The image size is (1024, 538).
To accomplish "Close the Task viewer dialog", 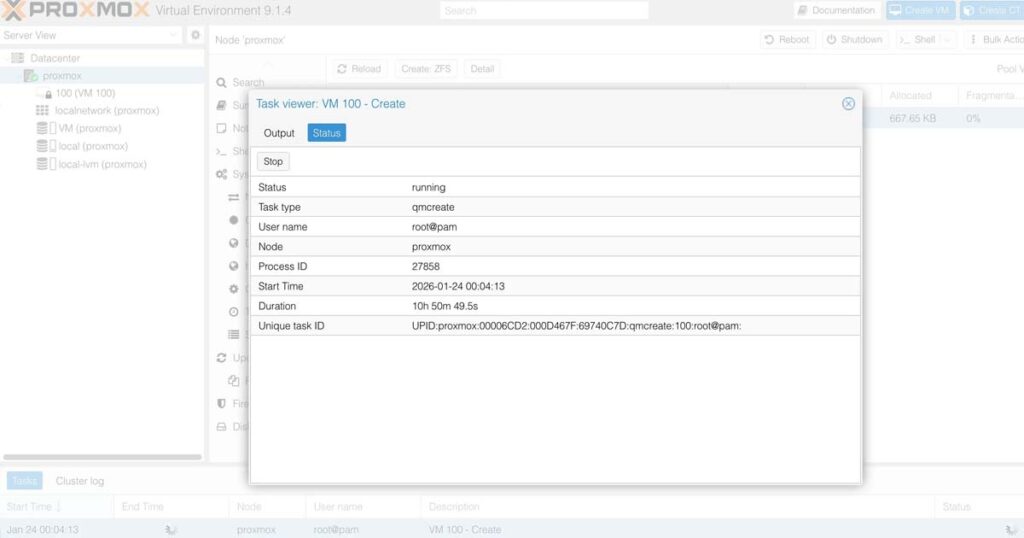I will coord(848,104).
